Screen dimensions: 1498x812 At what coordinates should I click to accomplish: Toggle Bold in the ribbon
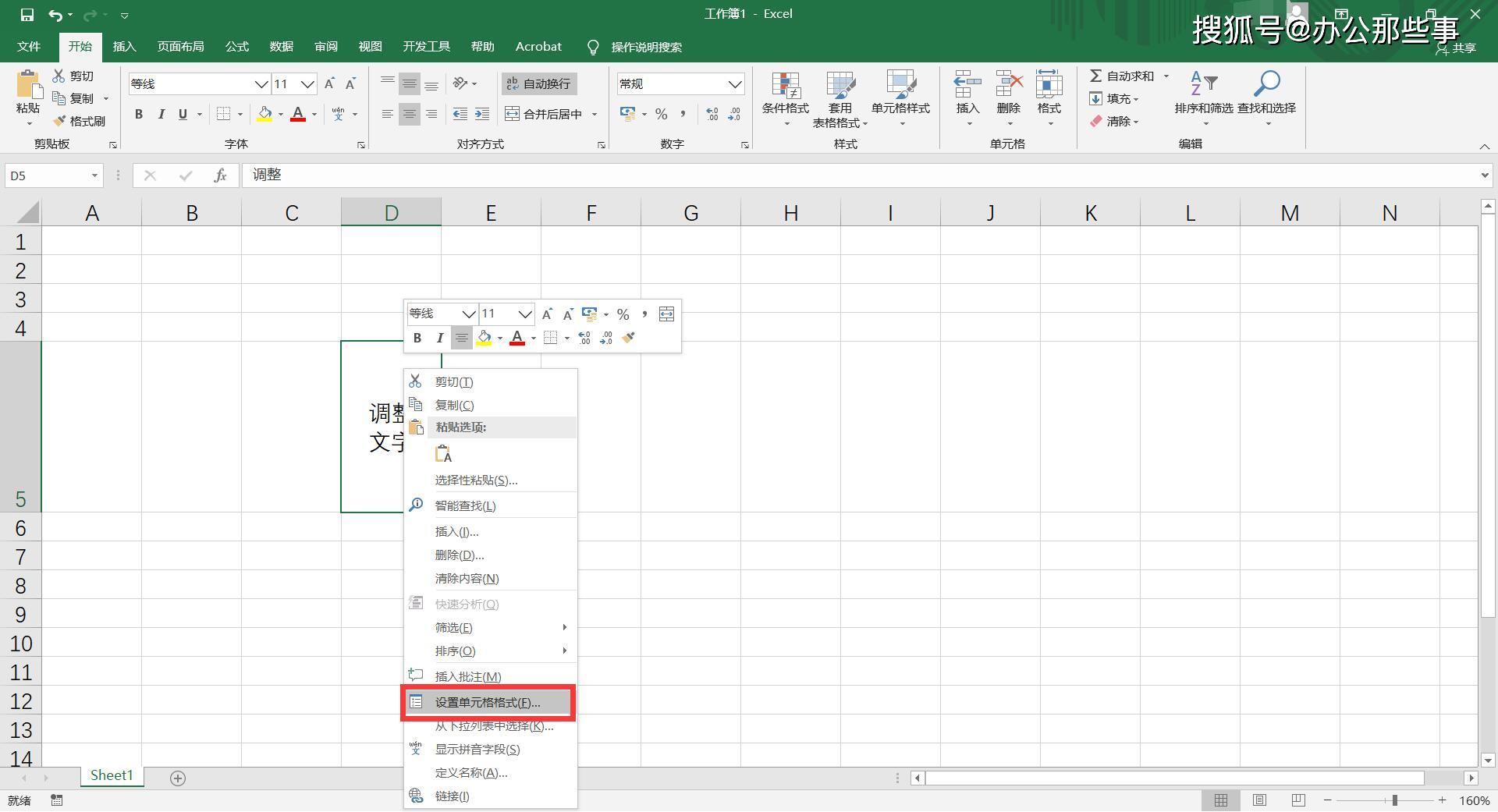[x=139, y=114]
